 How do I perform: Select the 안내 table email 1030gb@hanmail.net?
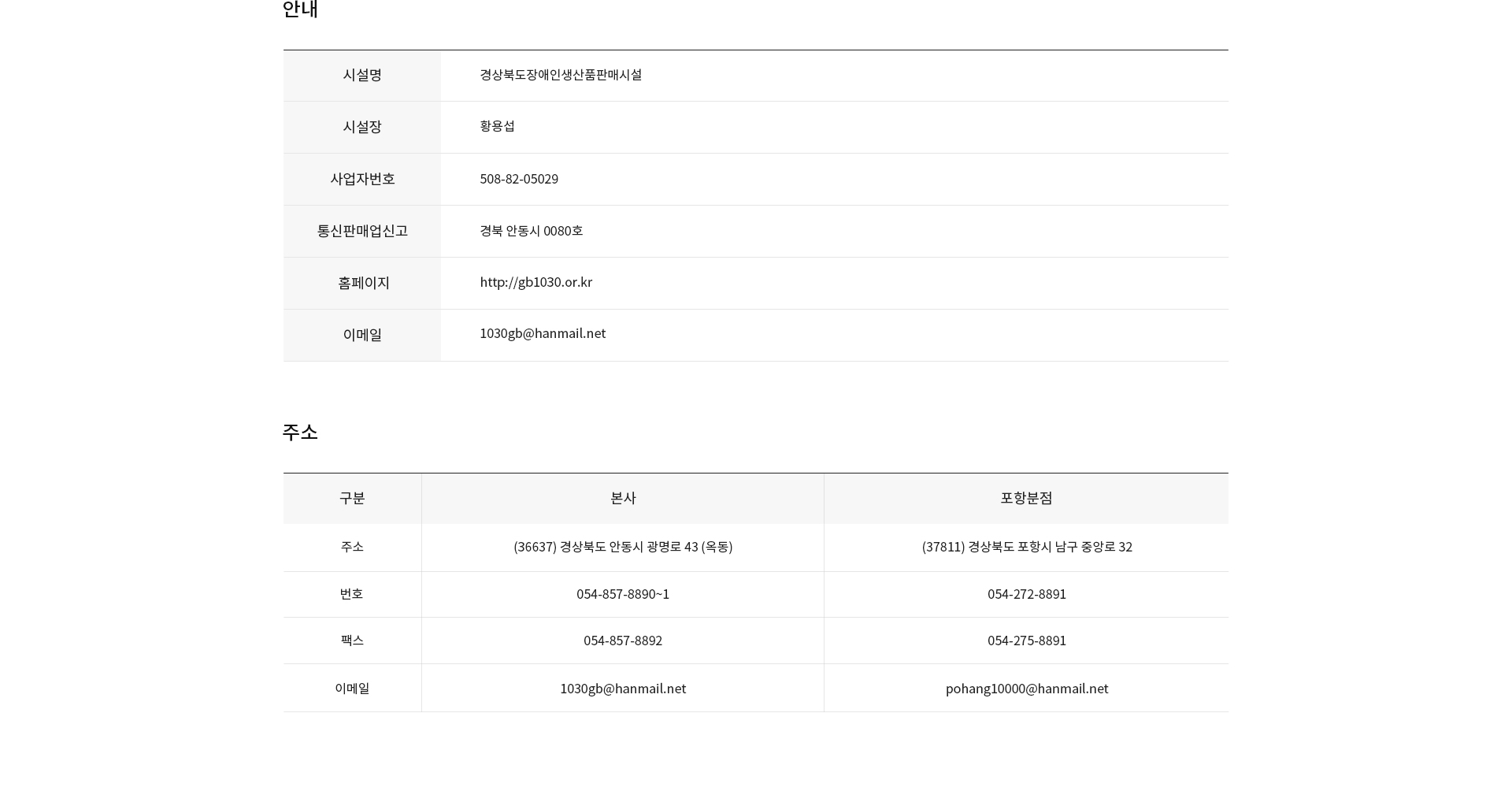[x=543, y=333]
